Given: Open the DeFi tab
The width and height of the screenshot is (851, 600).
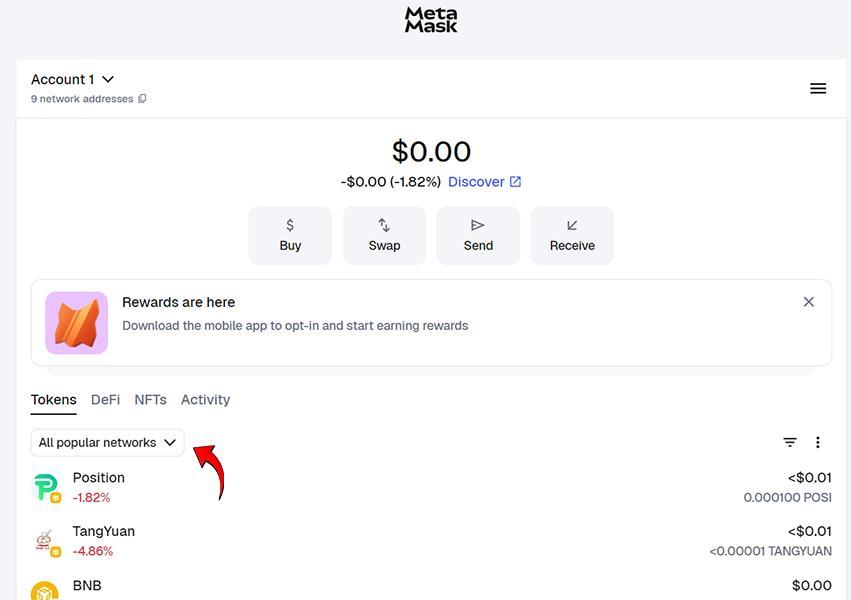Looking at the screenshot, I should pos(105,399).
